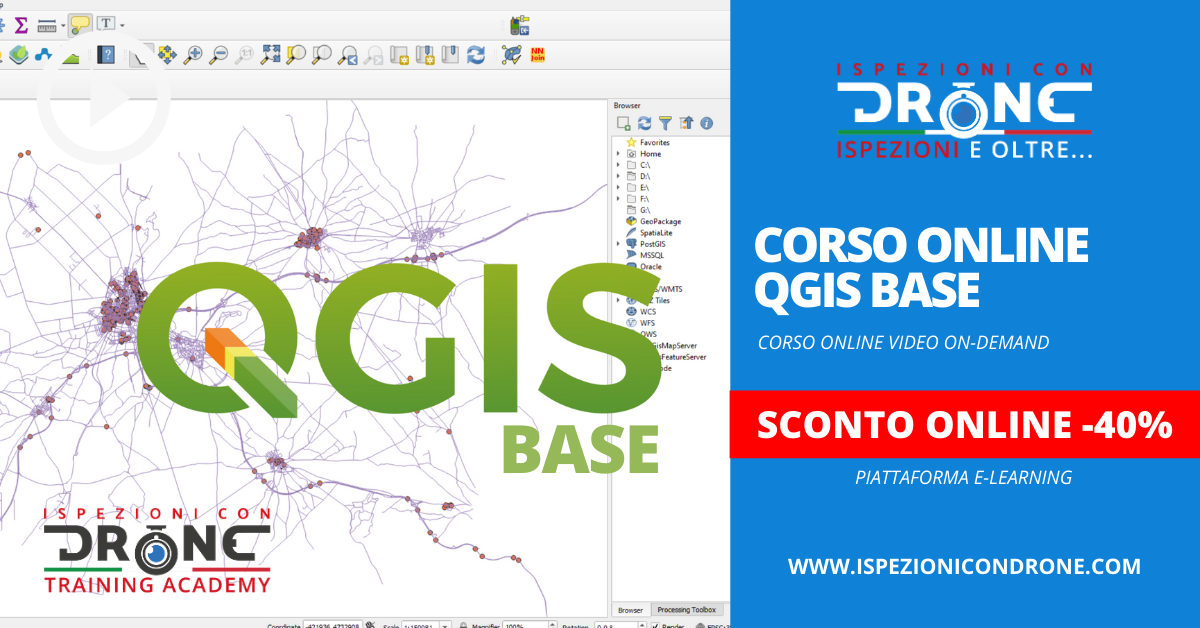Click the Magnifier percentage field
The width and height of the screenshot is (1200, 628).
click(x=526, y=625)
